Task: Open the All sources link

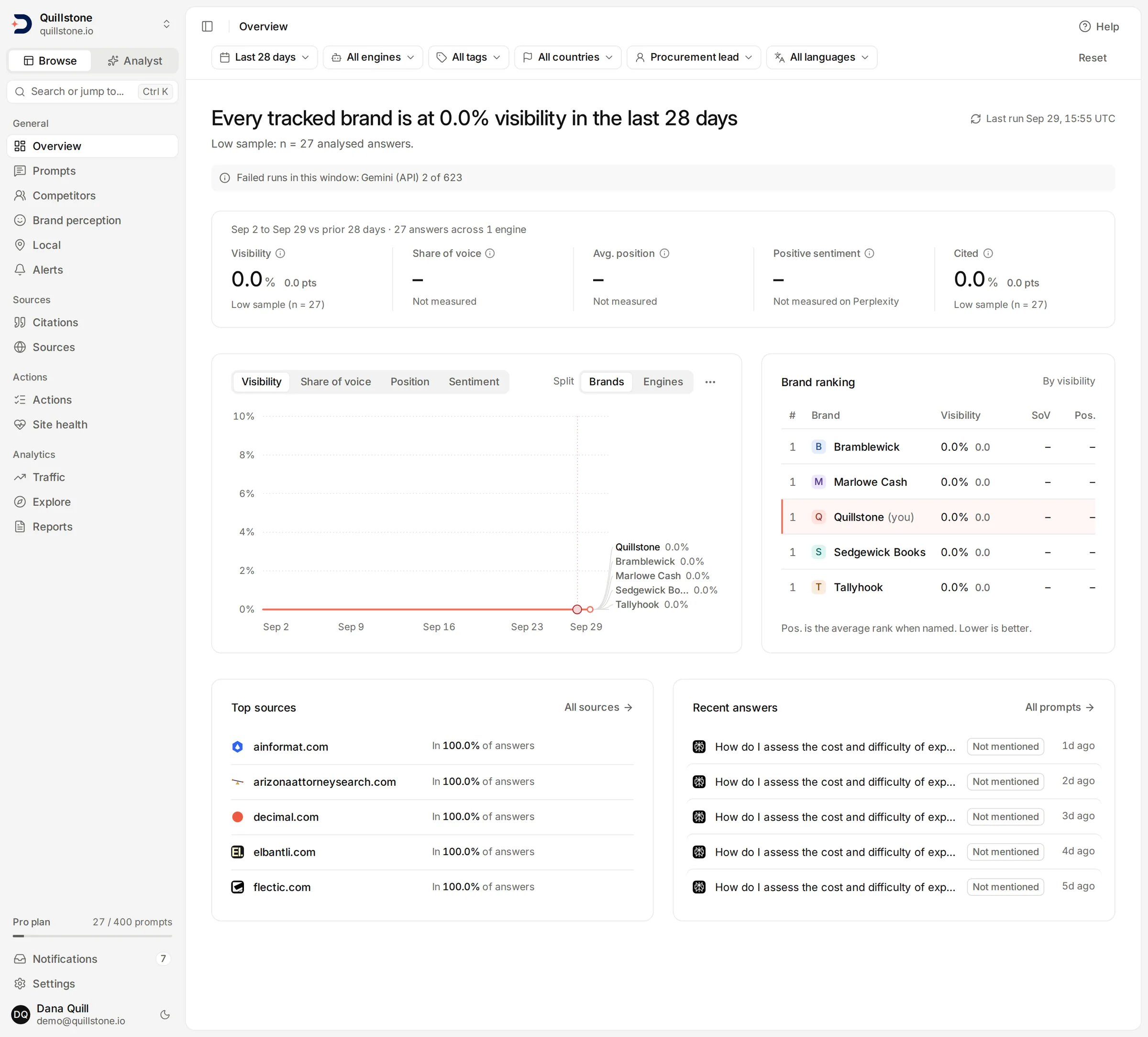Action: (x=598, y=707)
